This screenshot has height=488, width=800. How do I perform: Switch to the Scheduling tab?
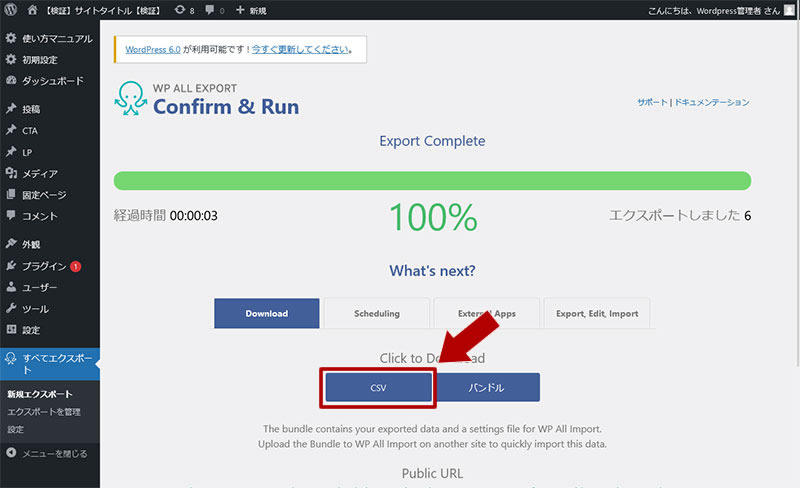coord(377,313)
